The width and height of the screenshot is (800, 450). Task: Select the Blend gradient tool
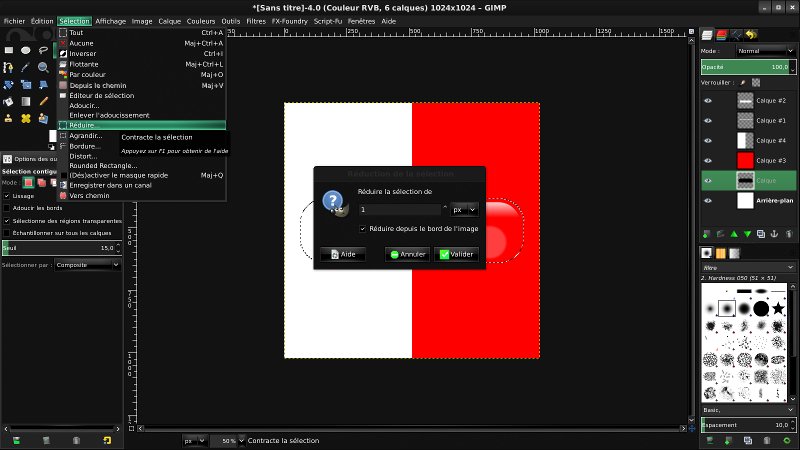click(x=26, y=102)
